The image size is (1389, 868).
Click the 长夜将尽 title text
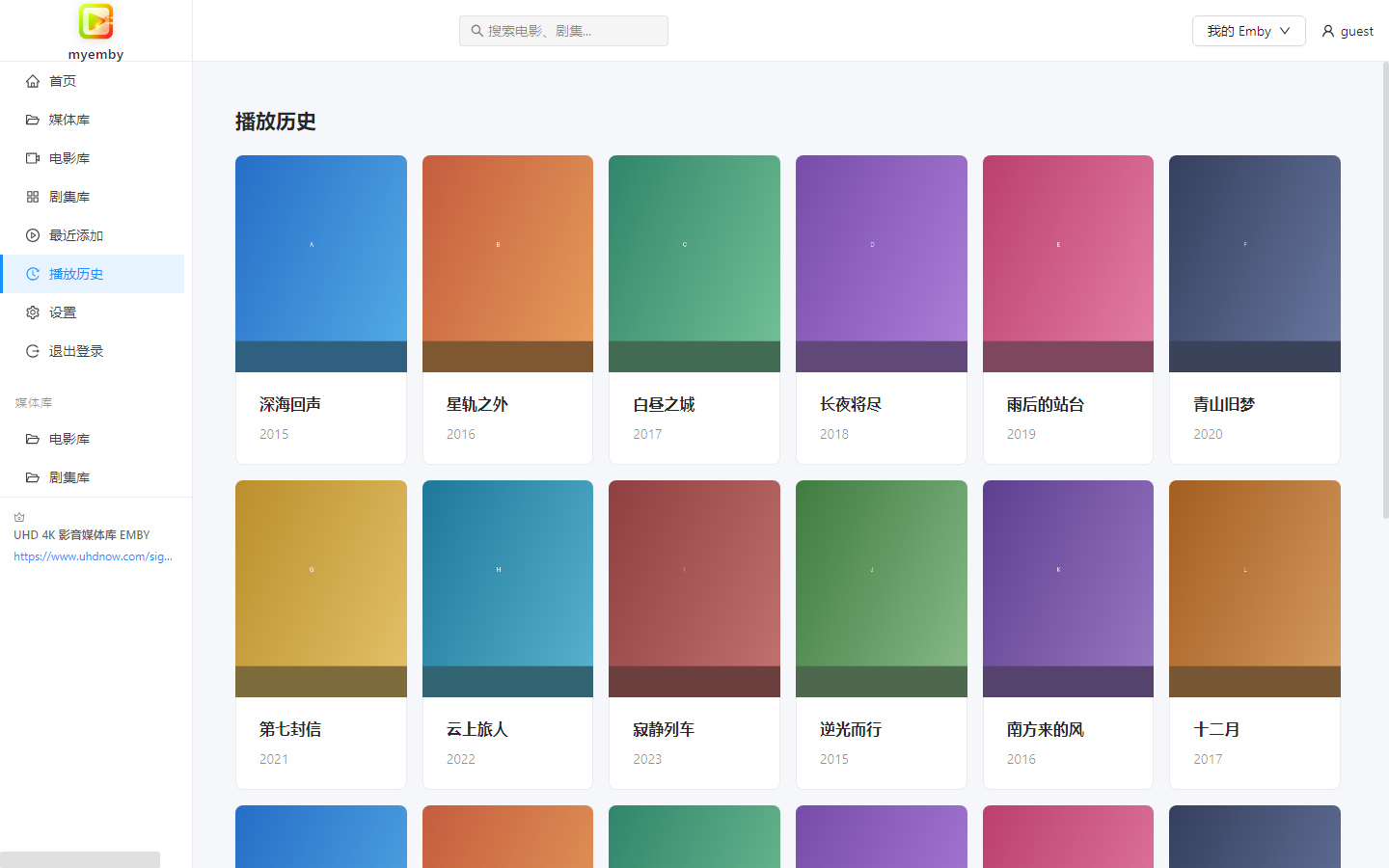851,404
